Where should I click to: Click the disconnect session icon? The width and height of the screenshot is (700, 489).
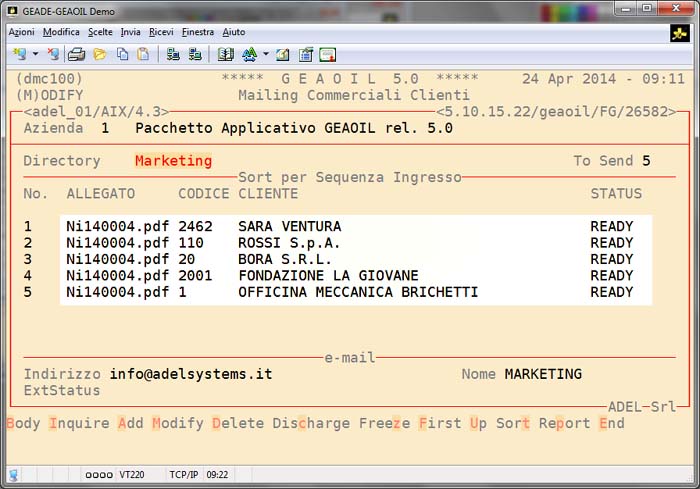[x=52, y=54]
